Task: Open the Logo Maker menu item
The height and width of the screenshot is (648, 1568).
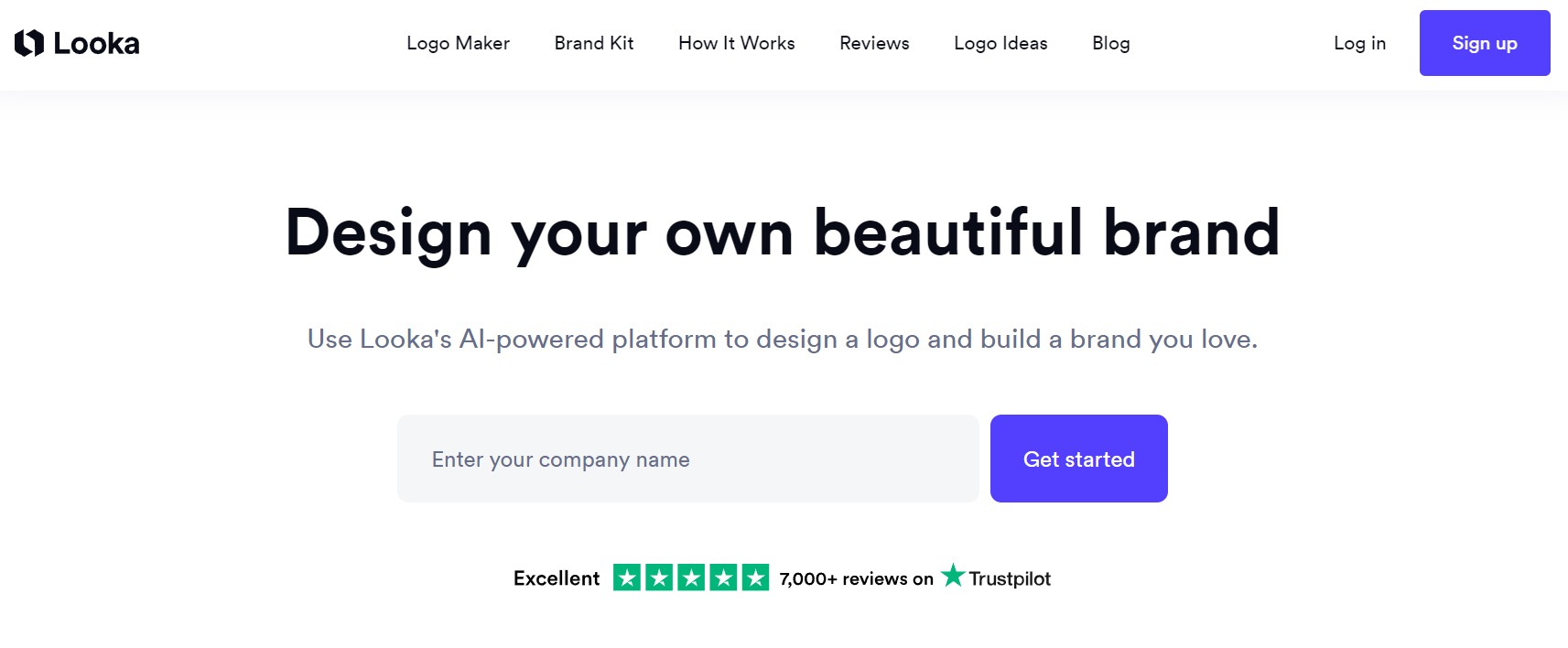Action: (458, 43)
